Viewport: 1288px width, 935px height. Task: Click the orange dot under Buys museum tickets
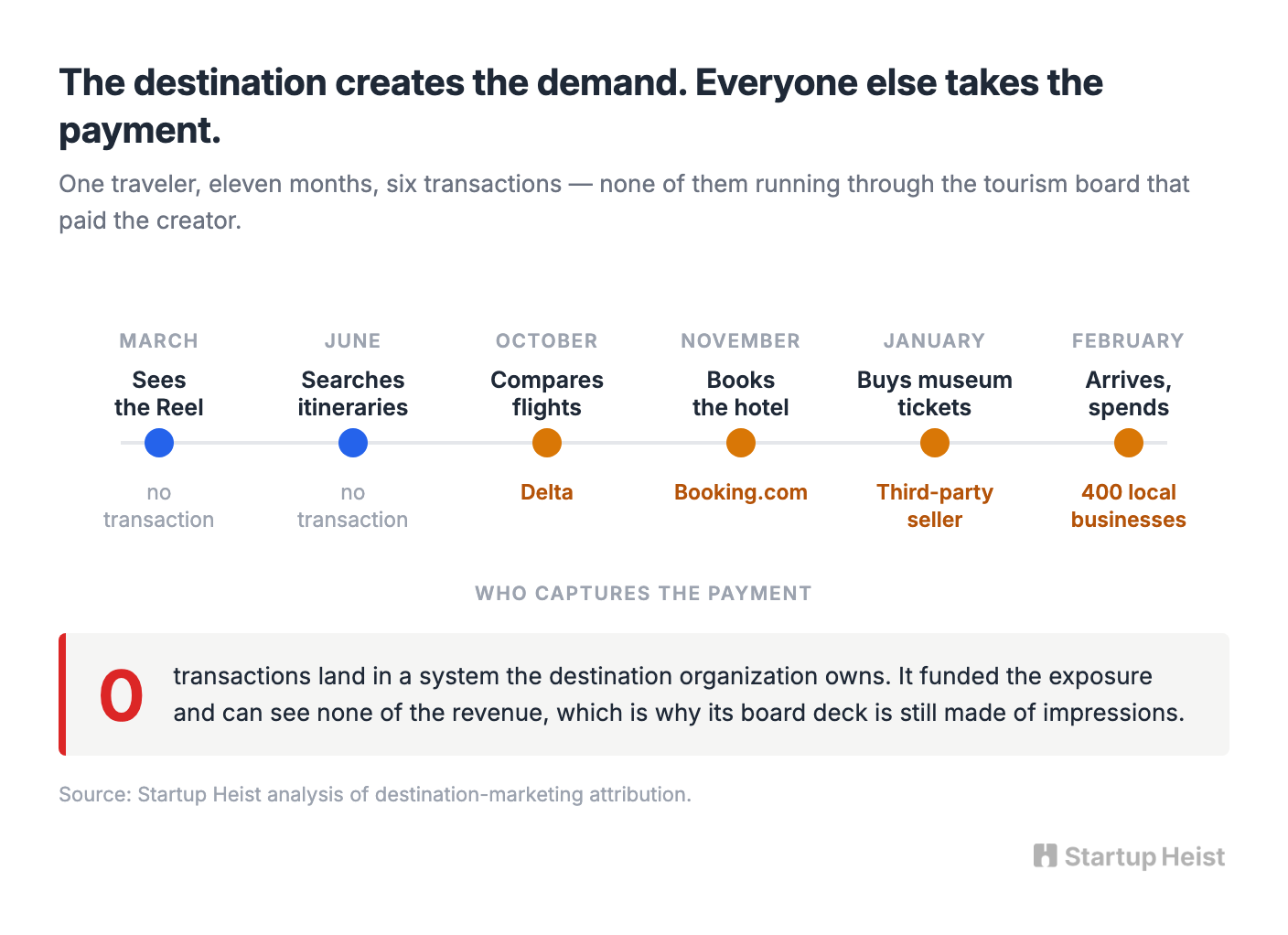(x=935, y=443)
